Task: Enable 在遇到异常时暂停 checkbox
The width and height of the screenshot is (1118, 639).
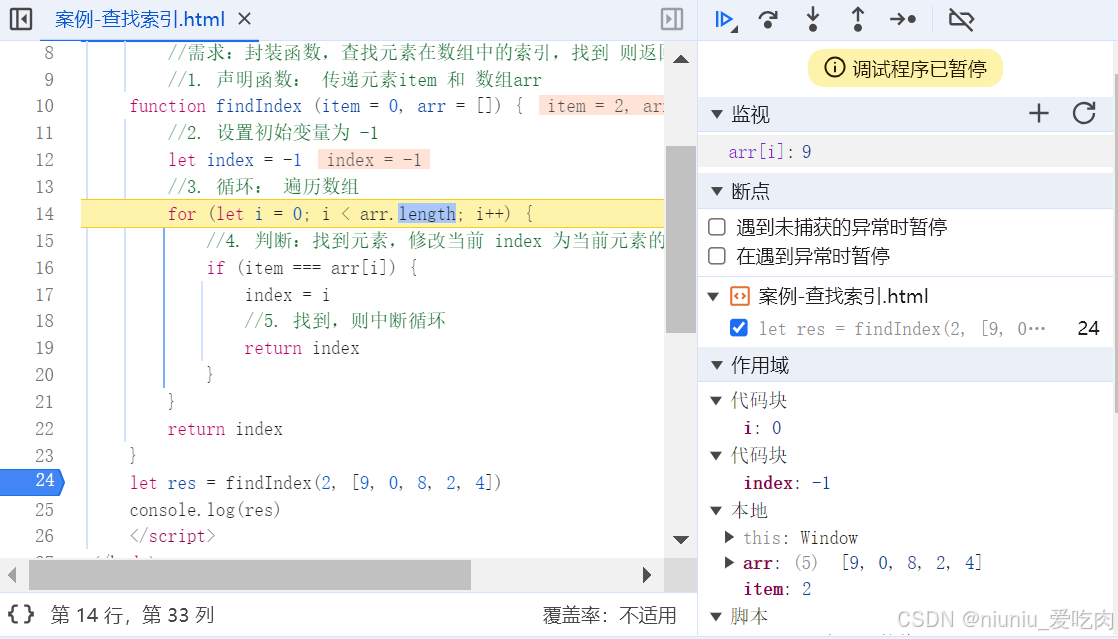Action: coord(717,255)
